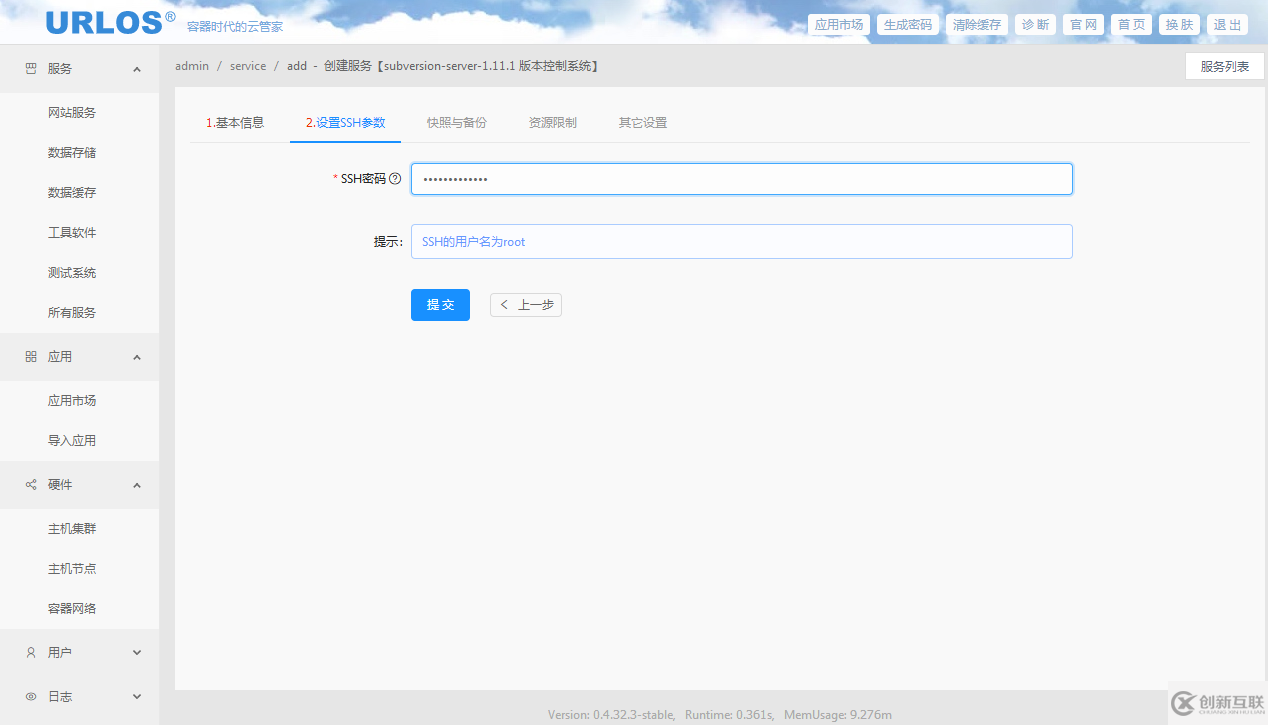Switch to the 1.基本信息 tab

click(x=235, y=123)
